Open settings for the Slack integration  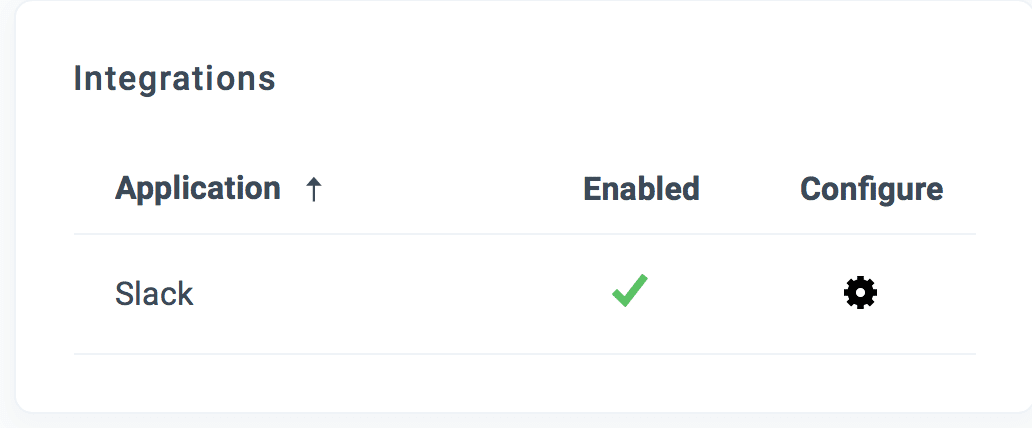pos(860,293)
